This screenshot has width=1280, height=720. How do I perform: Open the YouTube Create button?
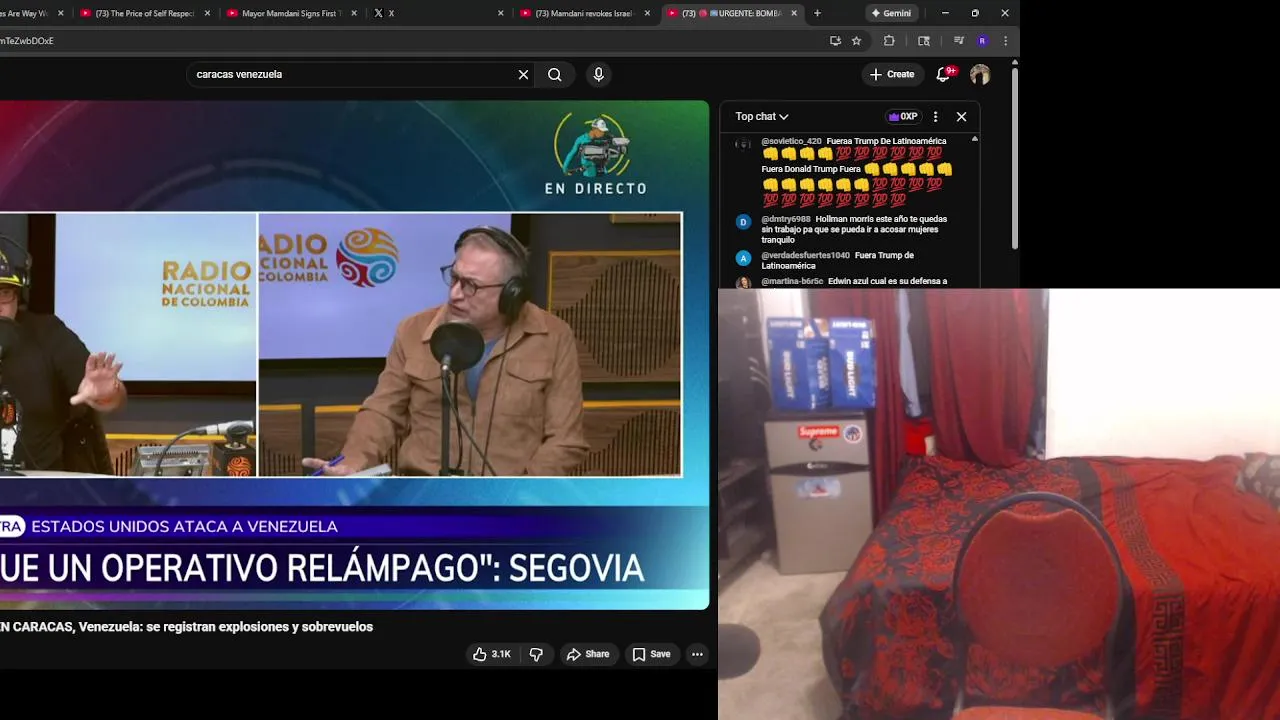[892, 74]
